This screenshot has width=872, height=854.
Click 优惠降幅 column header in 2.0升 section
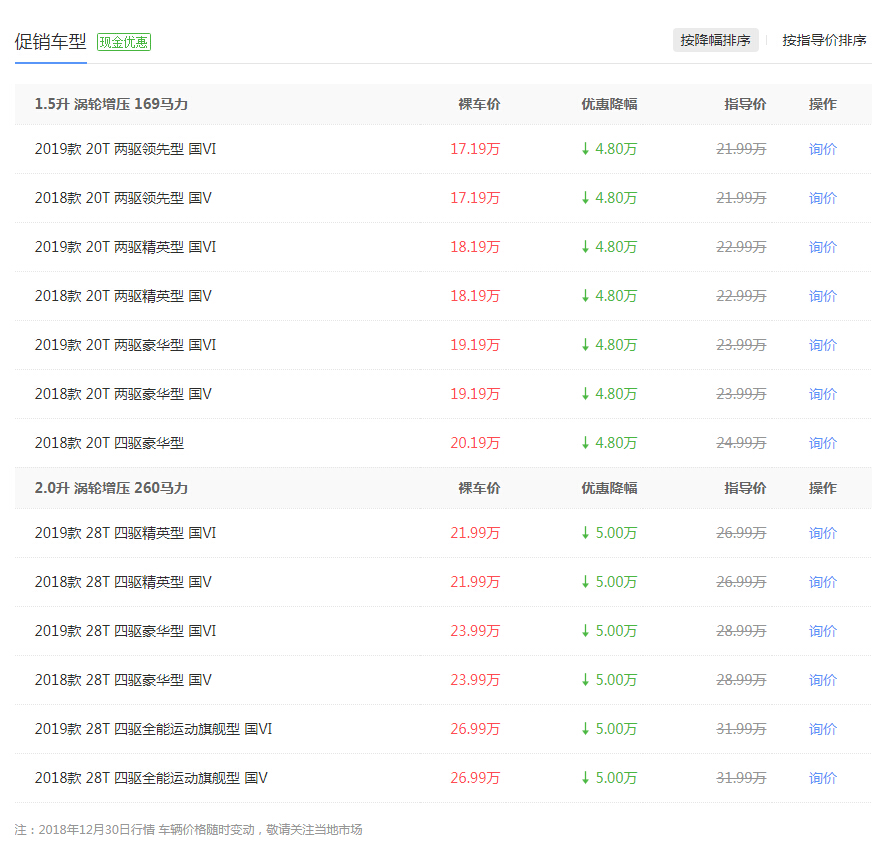609,488
